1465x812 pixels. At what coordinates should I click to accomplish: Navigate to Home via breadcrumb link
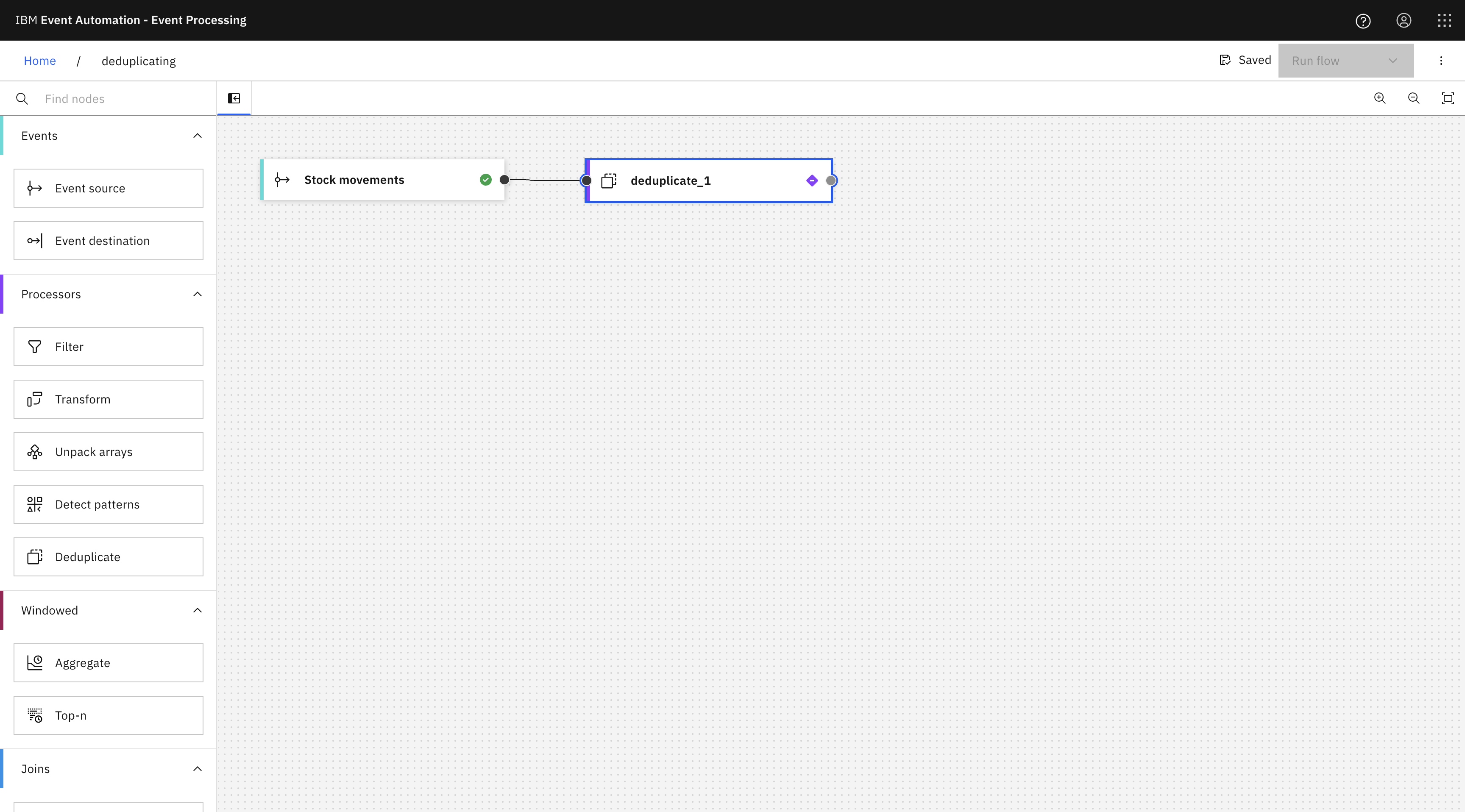tap(39, 60)
